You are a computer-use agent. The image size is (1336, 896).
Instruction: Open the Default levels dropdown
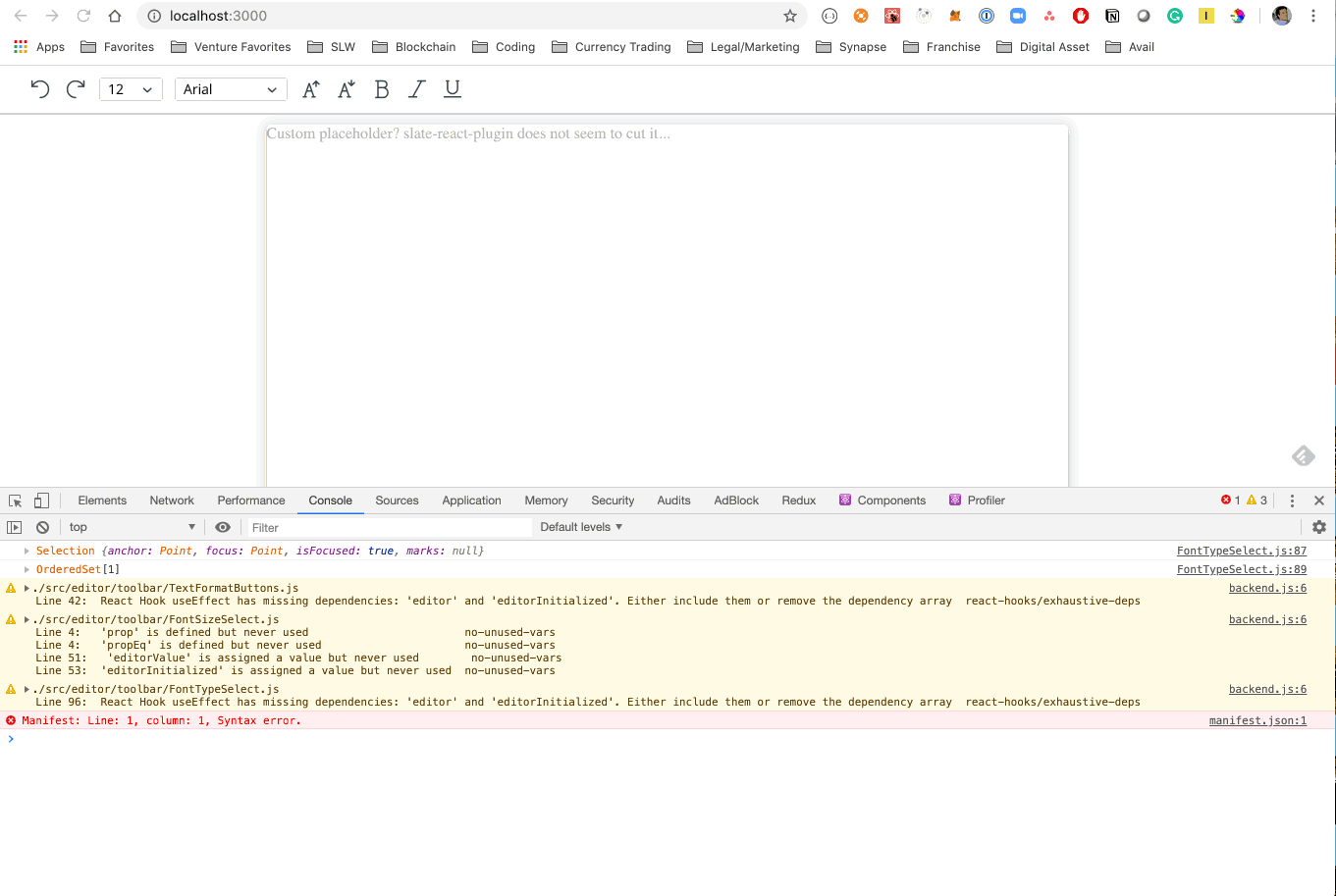[581, 527]
